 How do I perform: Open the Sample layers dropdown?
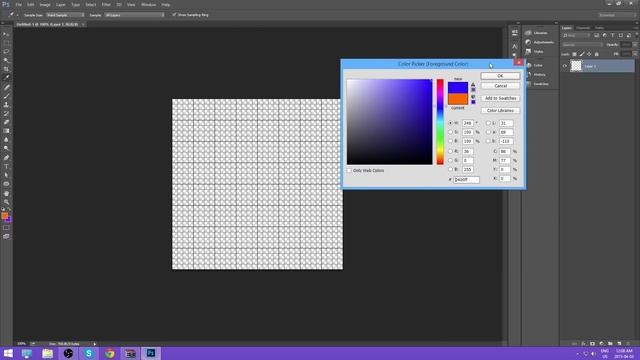pyautogui.click(x=134, y=15)
